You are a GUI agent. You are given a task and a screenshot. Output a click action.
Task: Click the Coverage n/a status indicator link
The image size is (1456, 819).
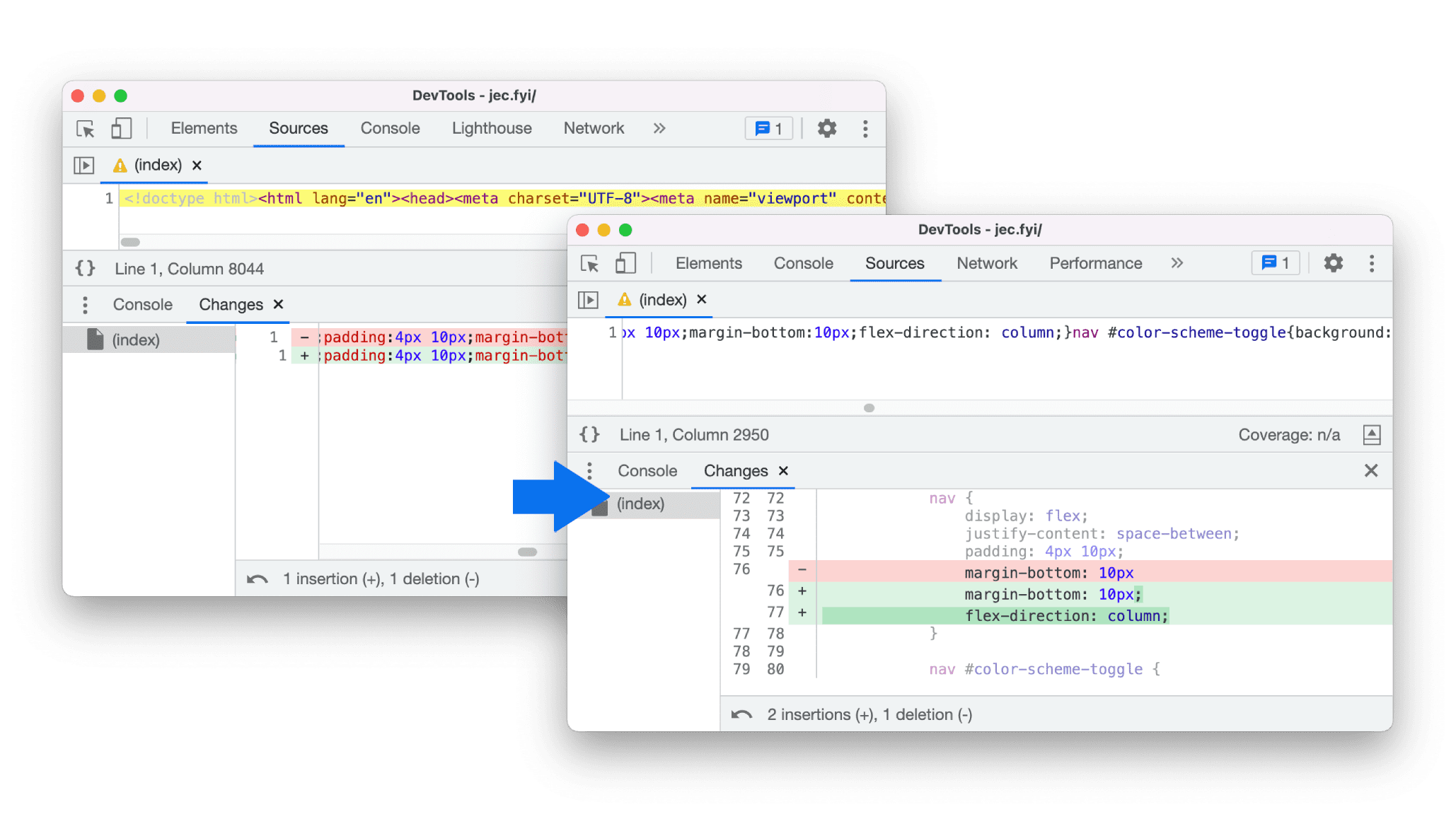coord(1288,434)
